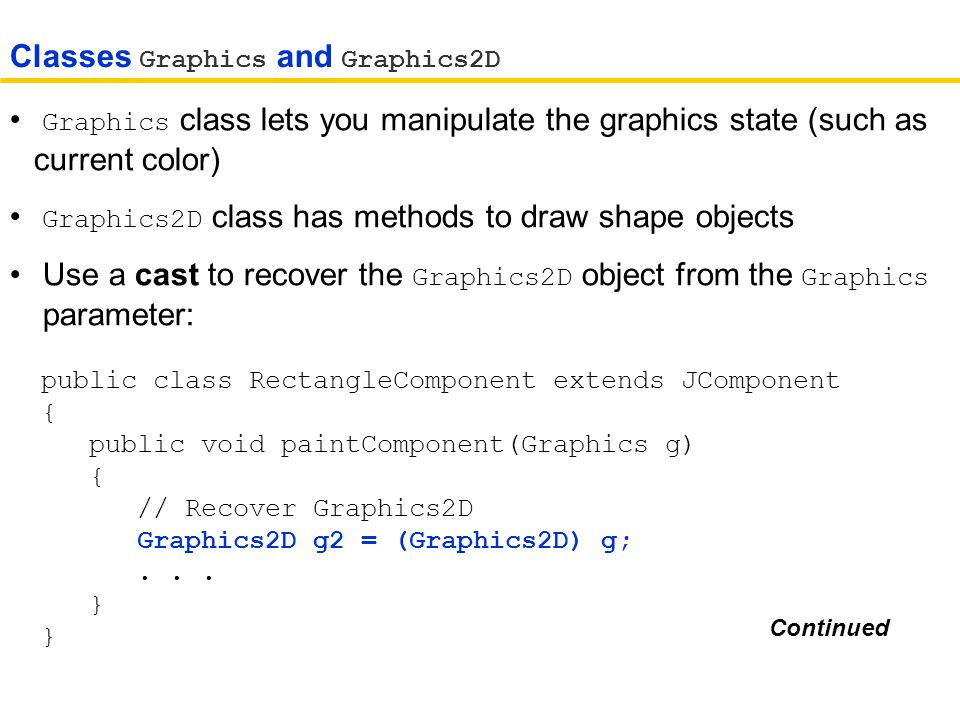Click the blue code line 'Graphics2D g2 = (Graphics2D) g;'
This screenshot has height=720, width=960.
point(383,541)
